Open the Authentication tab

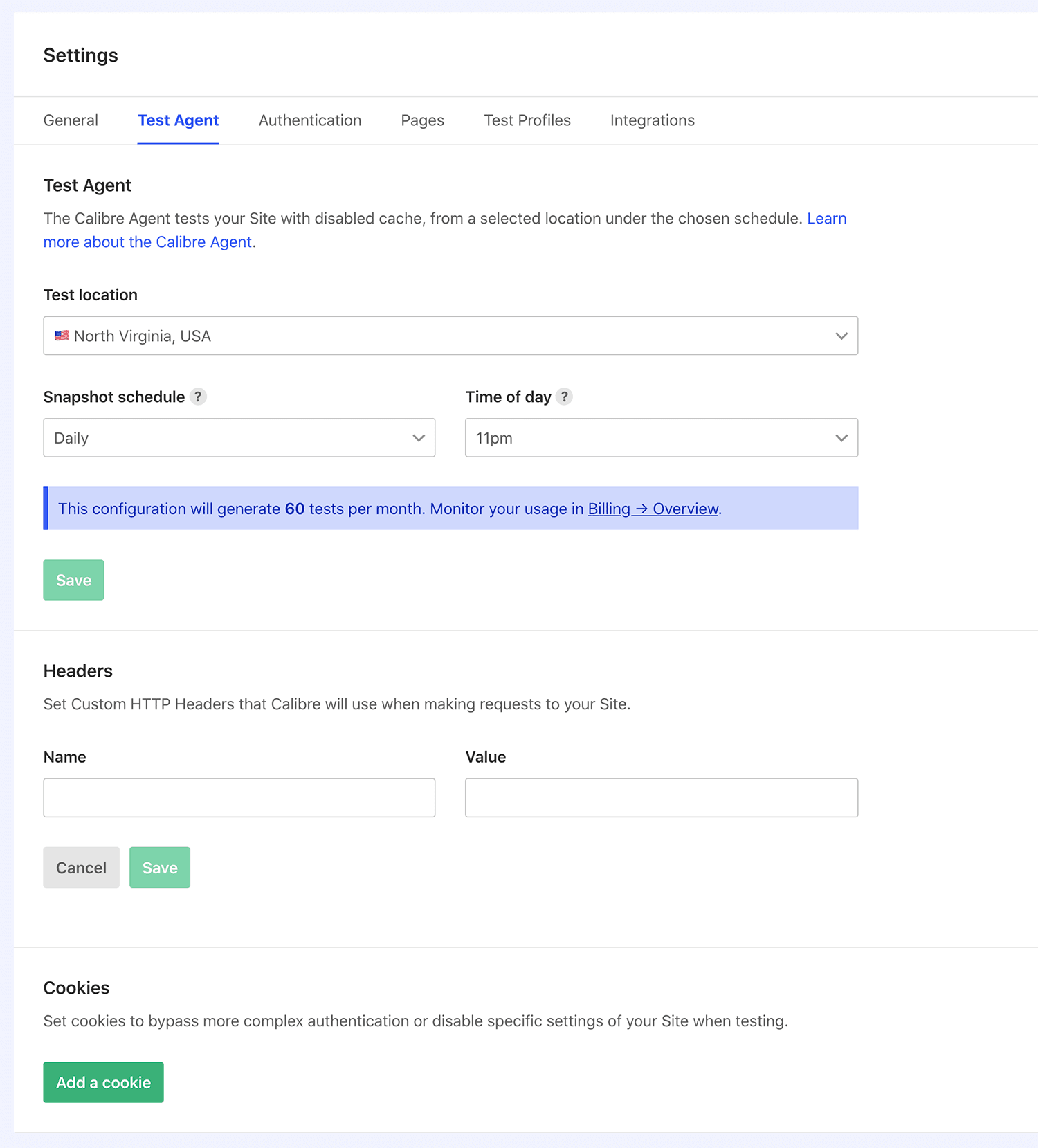(x=309, y=120)
